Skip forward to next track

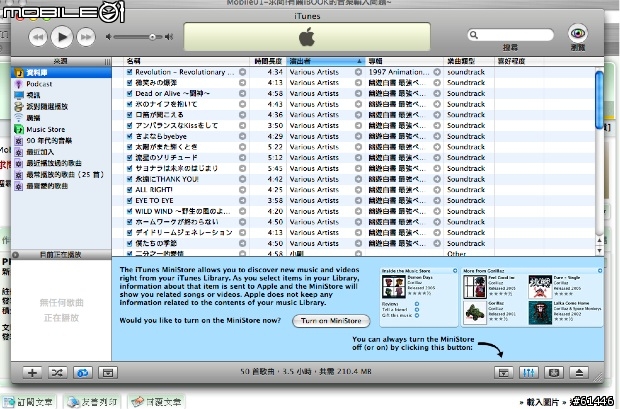(x=86, y=37)
